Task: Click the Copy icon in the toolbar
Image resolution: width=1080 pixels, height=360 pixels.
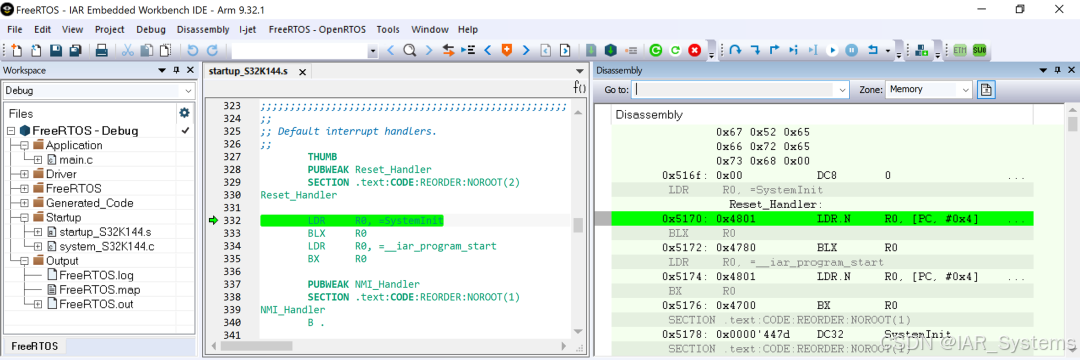Action: (147, 50)
